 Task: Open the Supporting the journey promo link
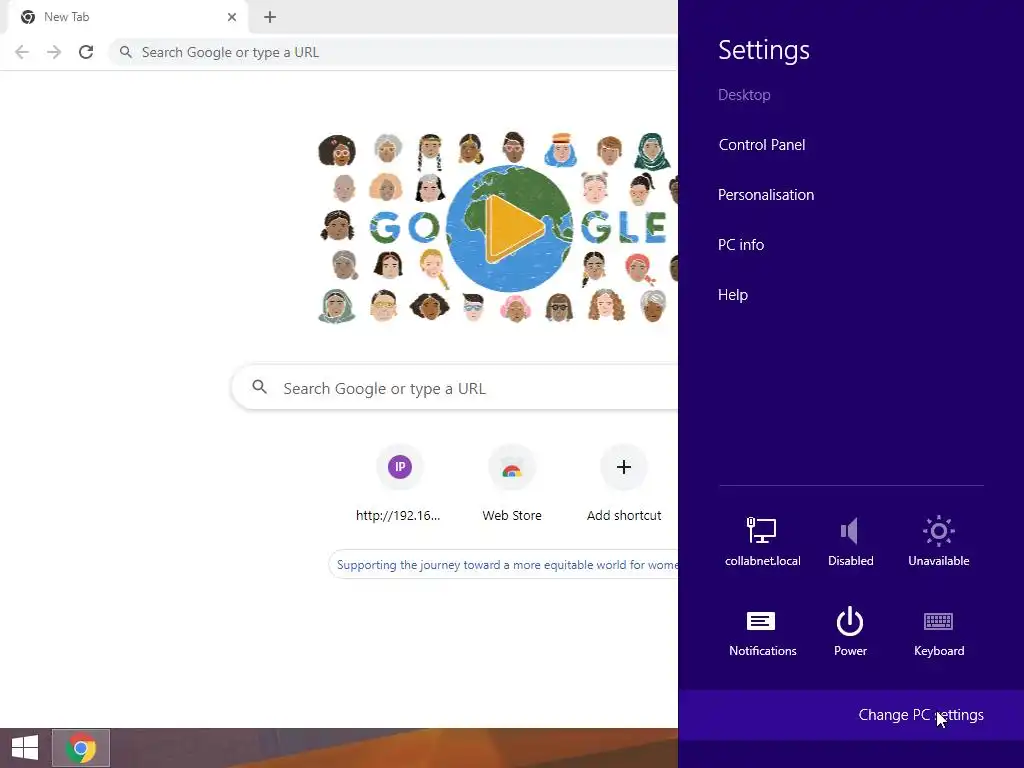point(504,565)
